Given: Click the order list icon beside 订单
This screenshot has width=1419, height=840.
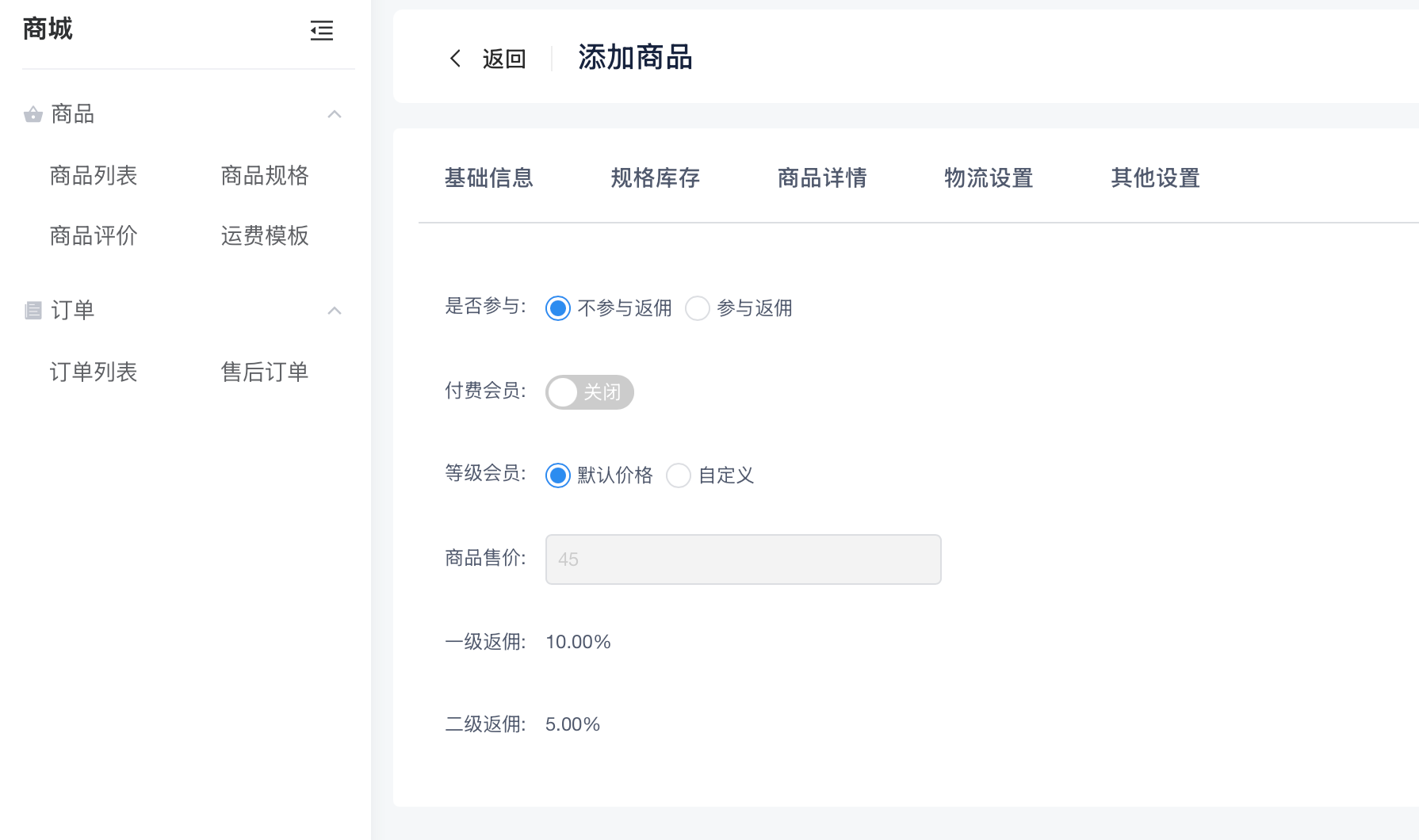Looking at the screenshot, I should point(33,311).
